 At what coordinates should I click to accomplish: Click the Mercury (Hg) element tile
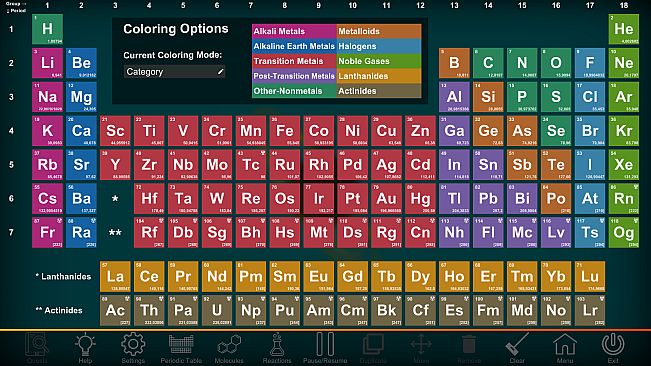click(420, 198)
